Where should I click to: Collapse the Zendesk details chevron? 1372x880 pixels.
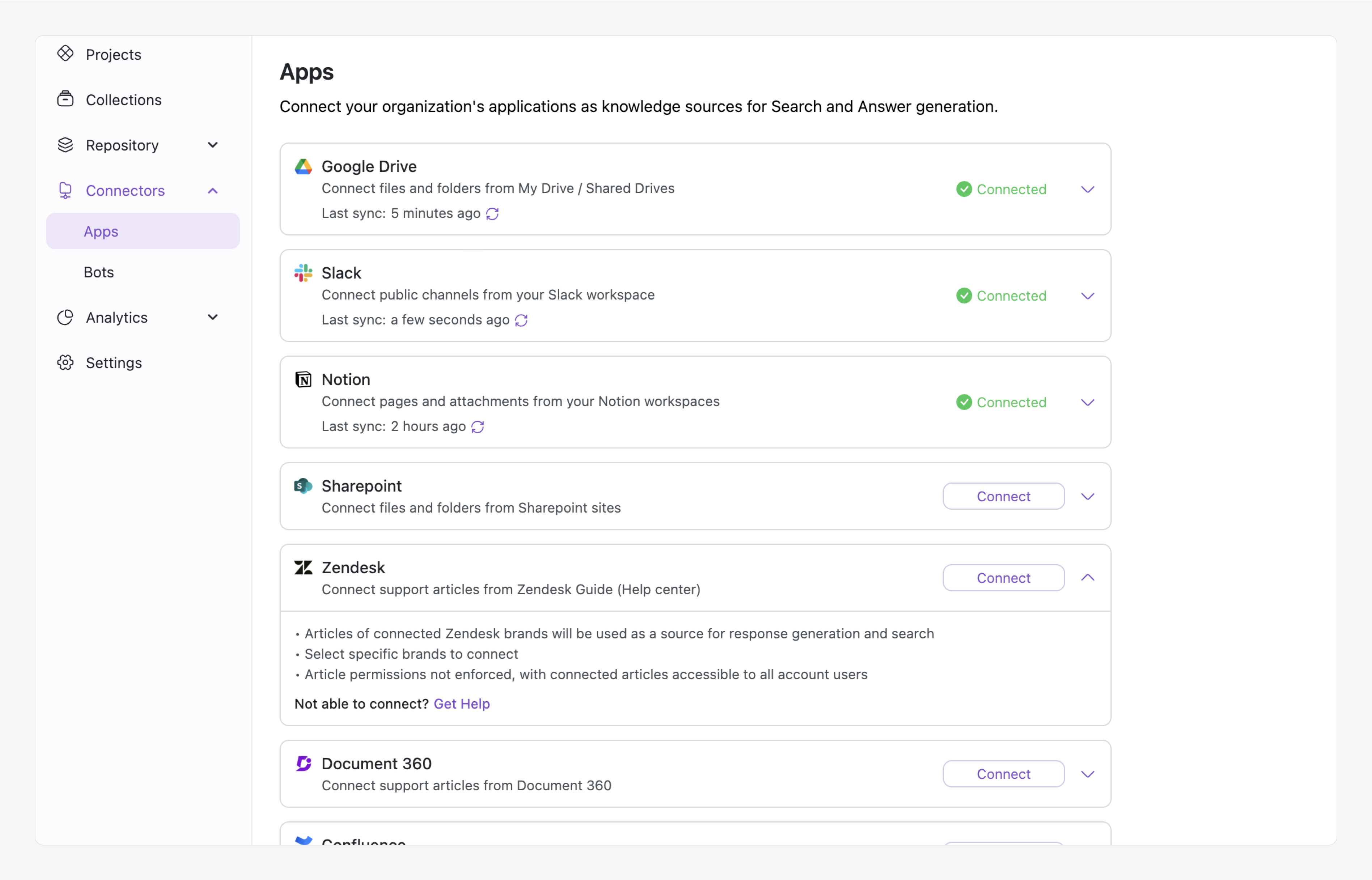(x=1087, y=578)
